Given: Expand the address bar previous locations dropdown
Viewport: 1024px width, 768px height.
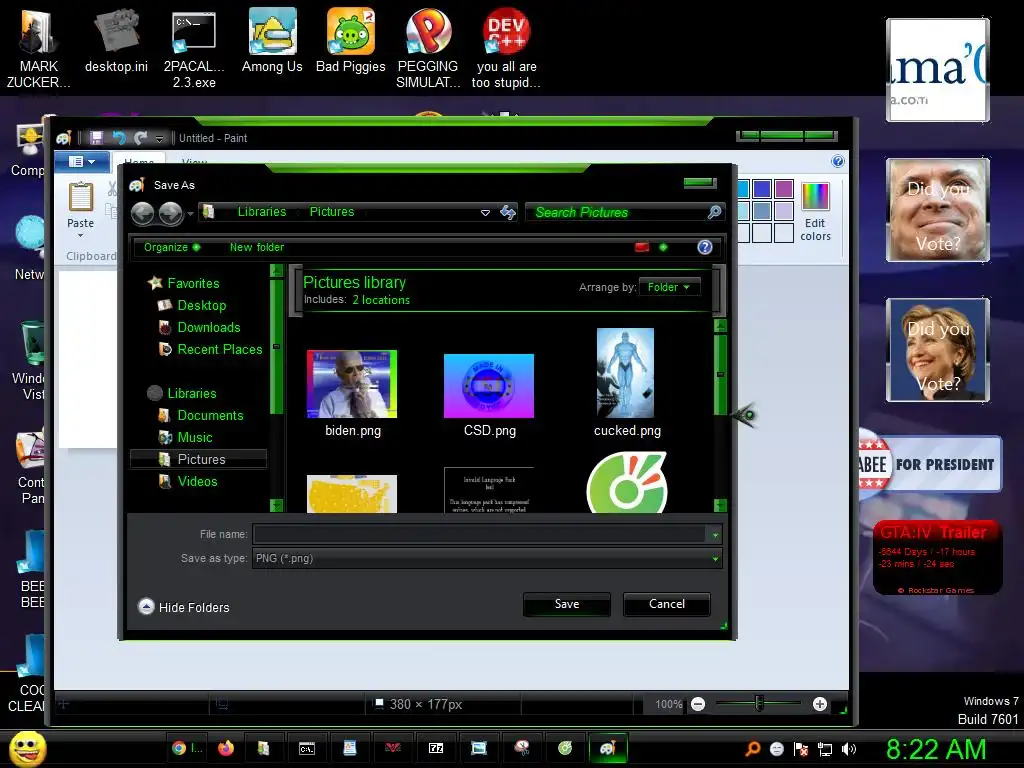Looking at the screenshot, I should [x=485, y=212].
